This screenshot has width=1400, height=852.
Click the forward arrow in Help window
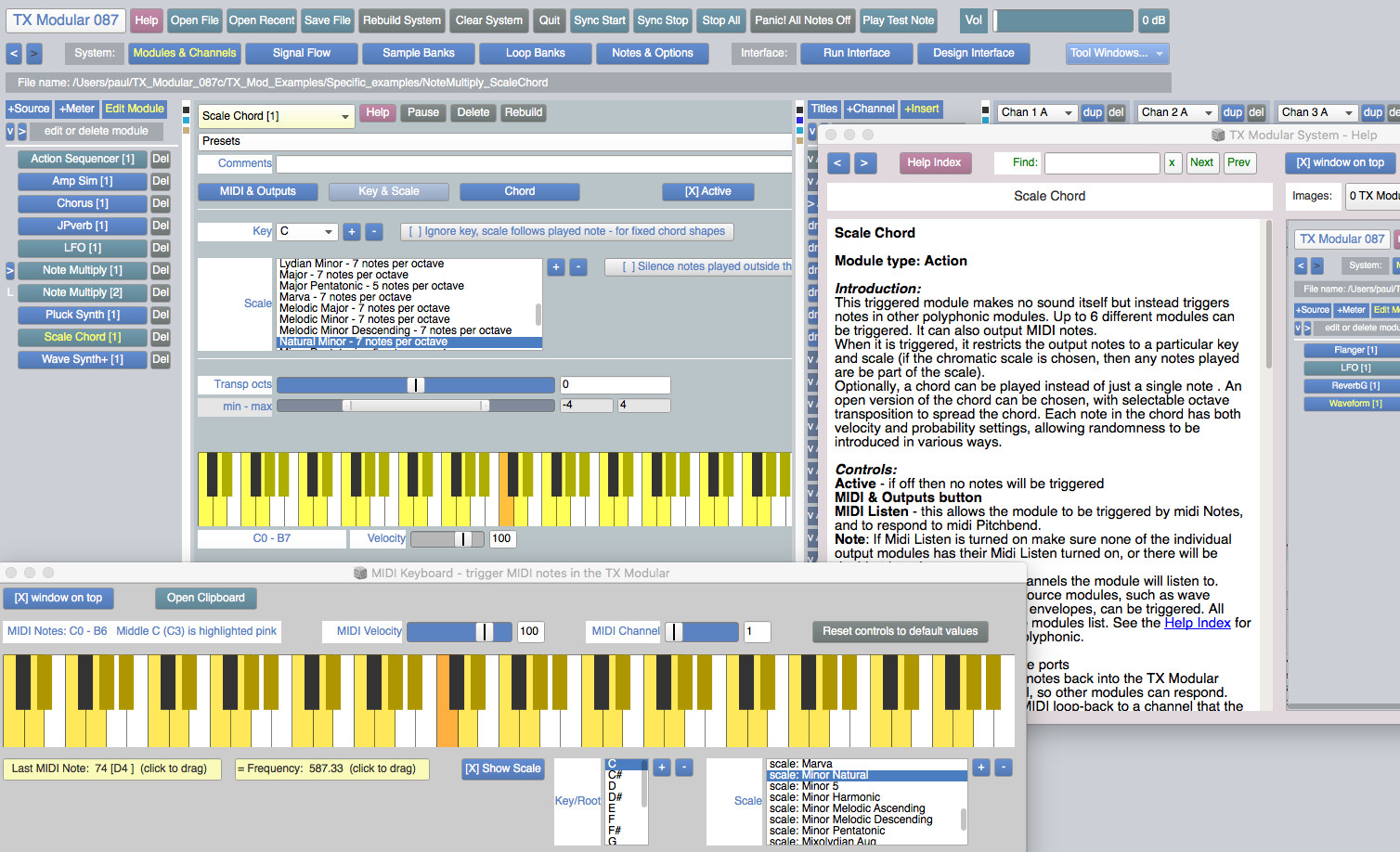864,163
